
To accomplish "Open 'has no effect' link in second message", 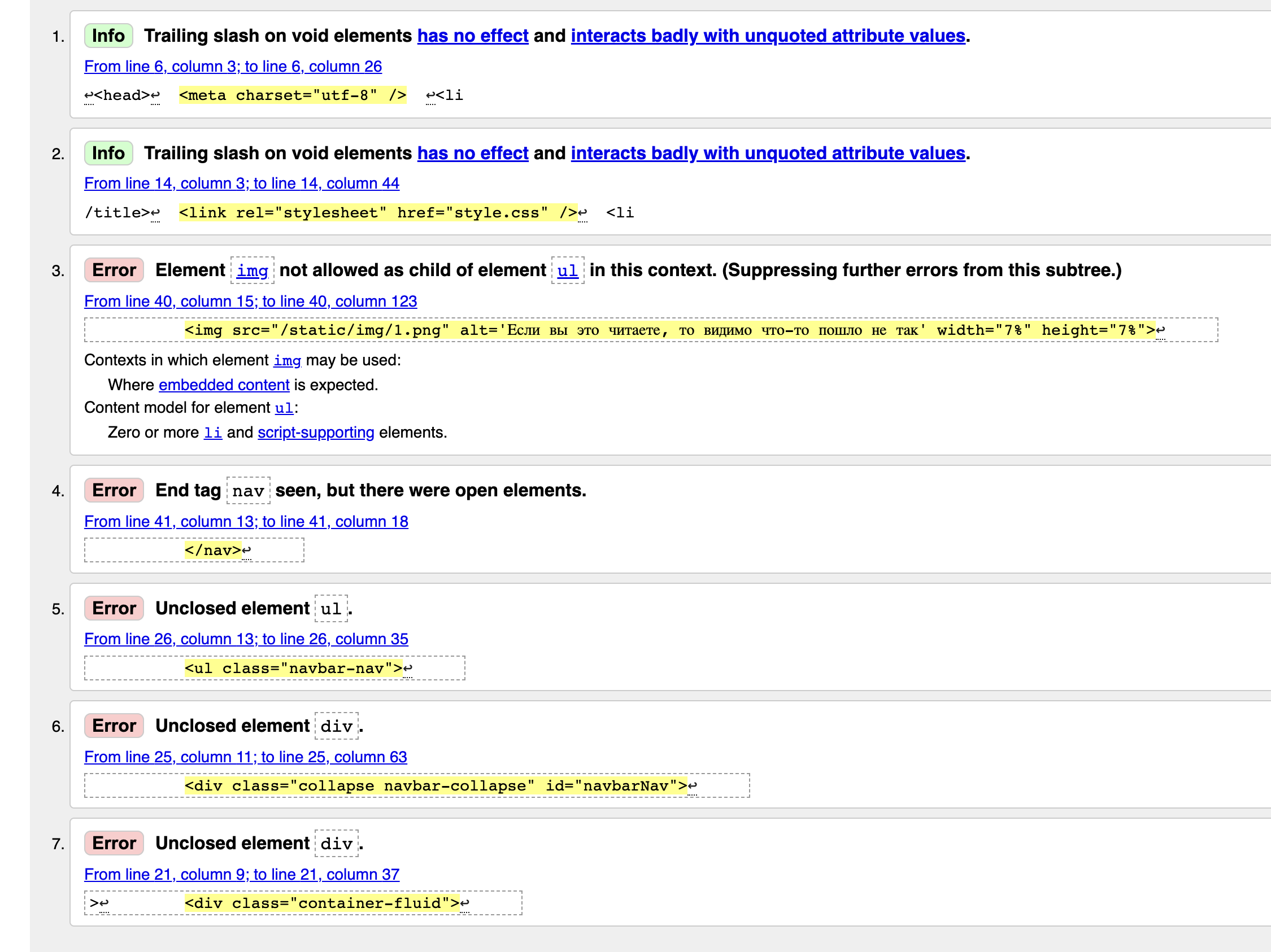I will click(x=472, y=154).
